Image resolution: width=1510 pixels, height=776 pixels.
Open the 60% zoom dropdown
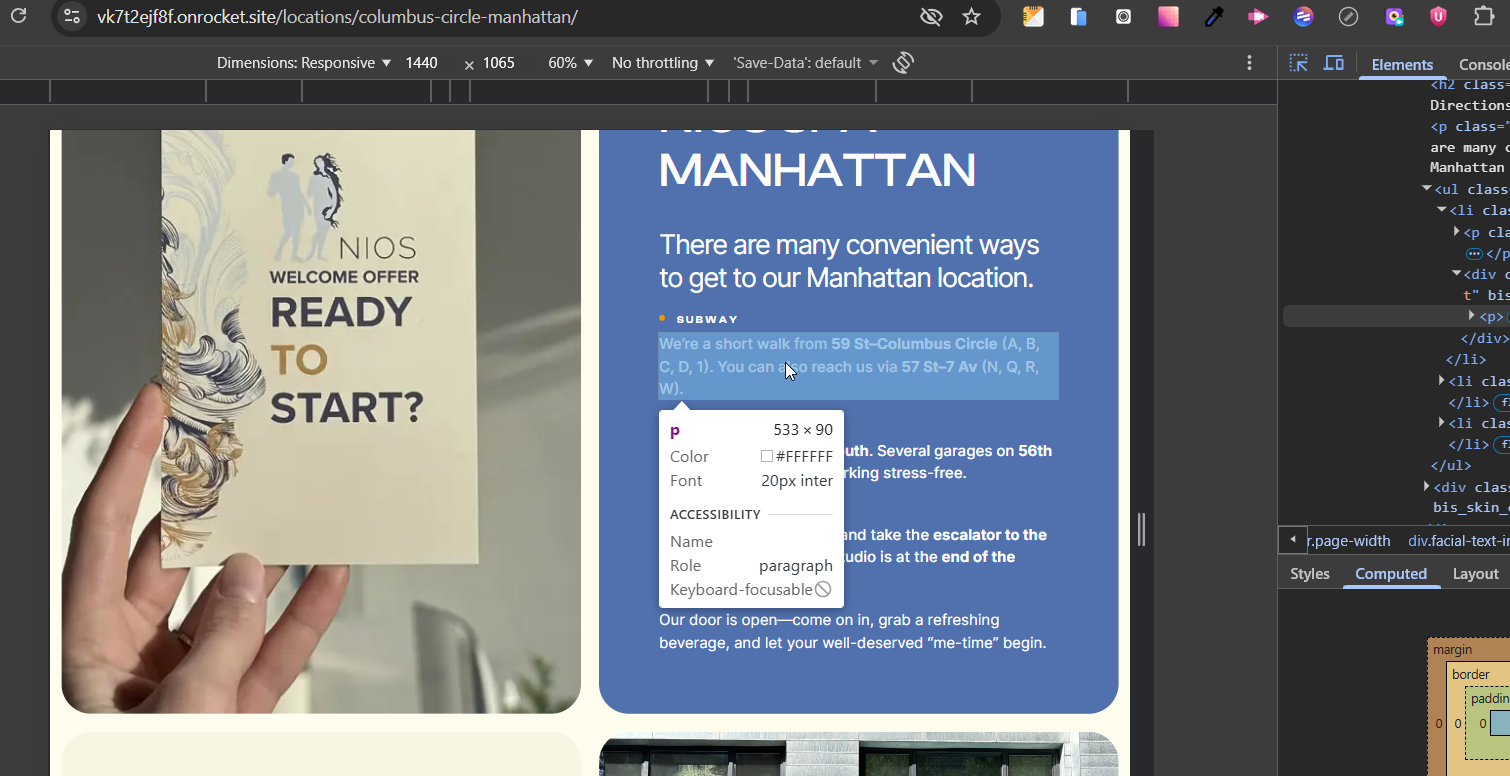(571, 63)
